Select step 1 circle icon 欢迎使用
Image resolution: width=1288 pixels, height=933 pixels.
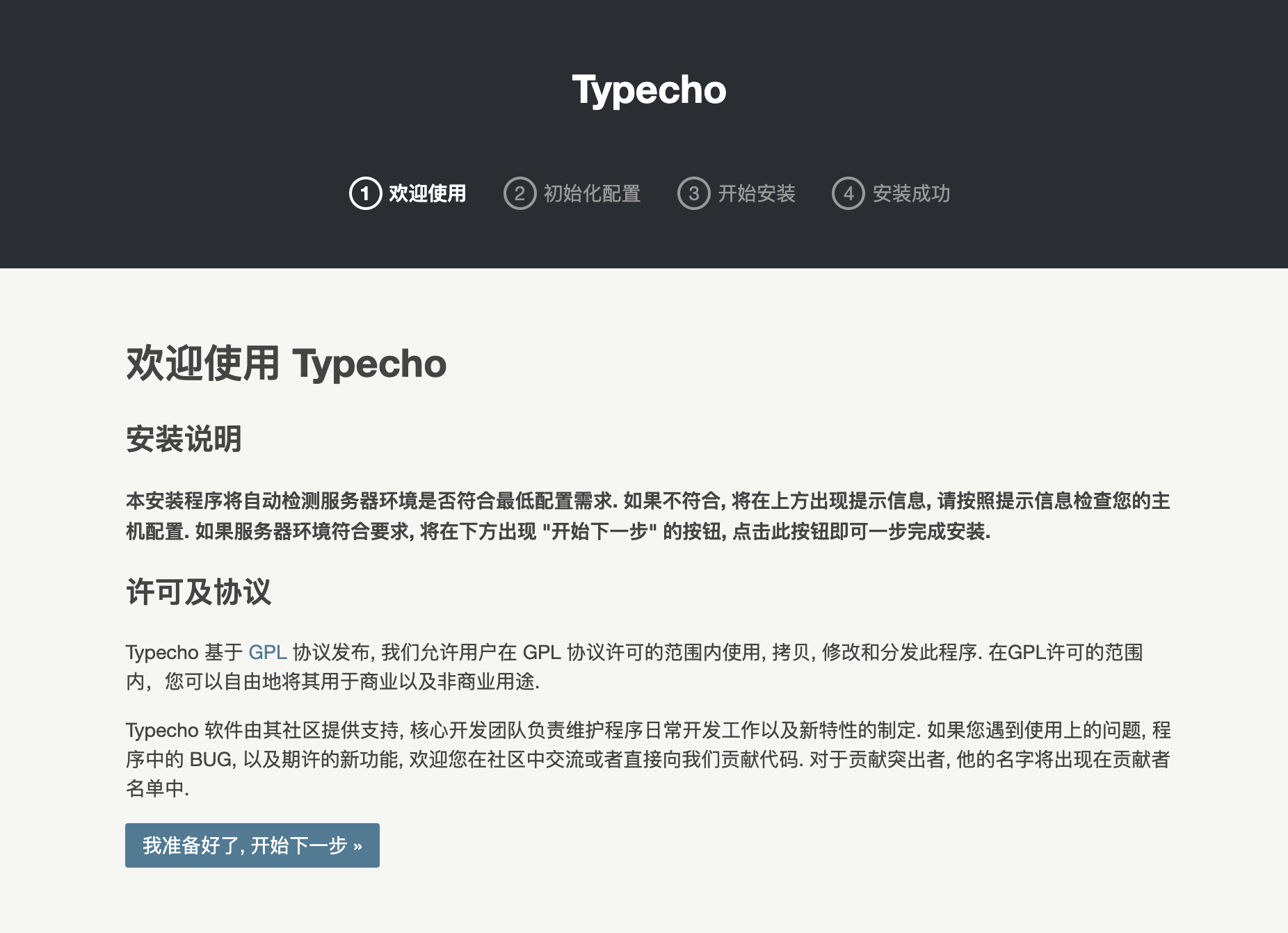tap(365, 193)
